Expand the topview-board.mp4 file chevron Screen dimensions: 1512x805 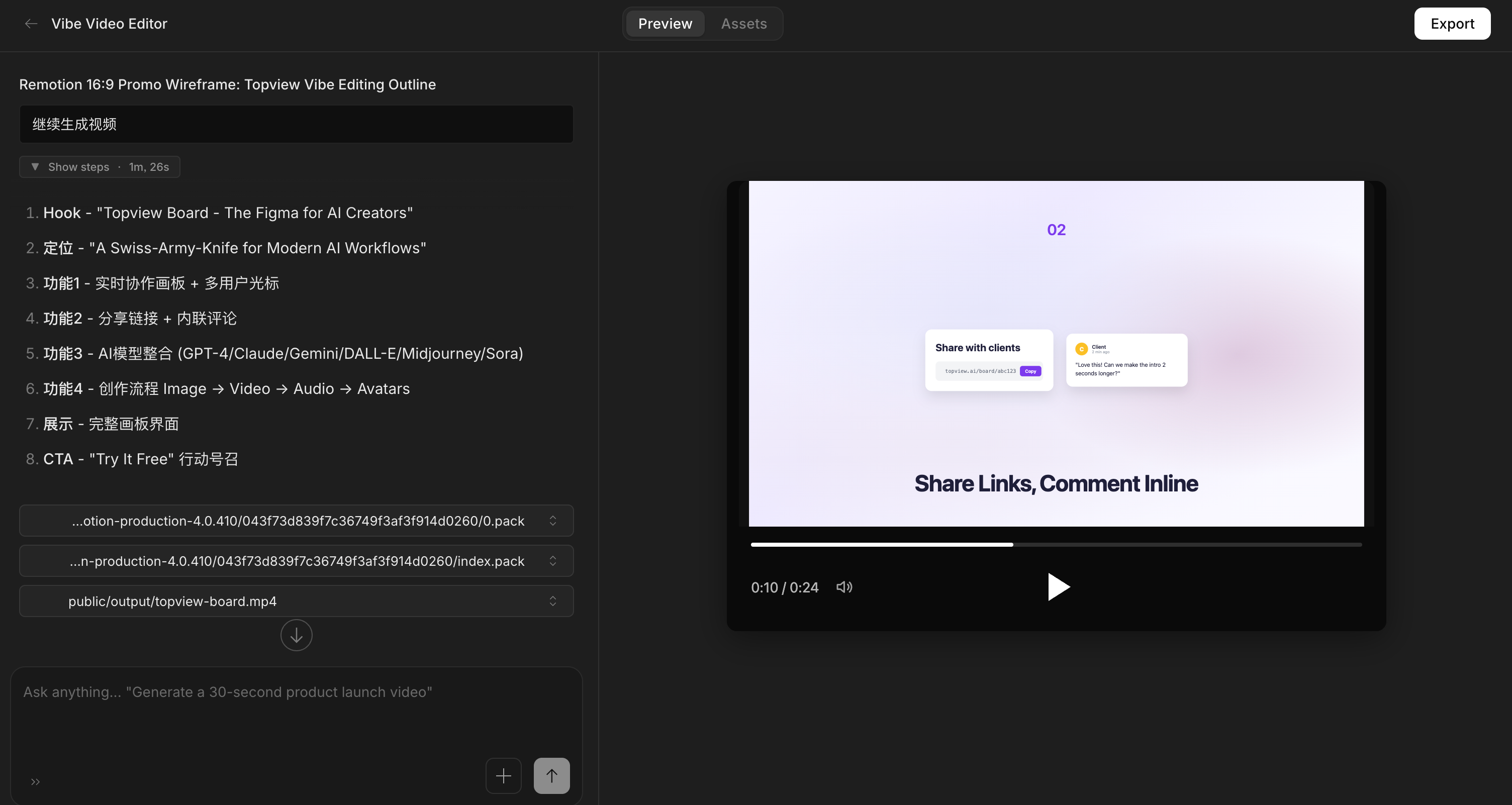552,601
